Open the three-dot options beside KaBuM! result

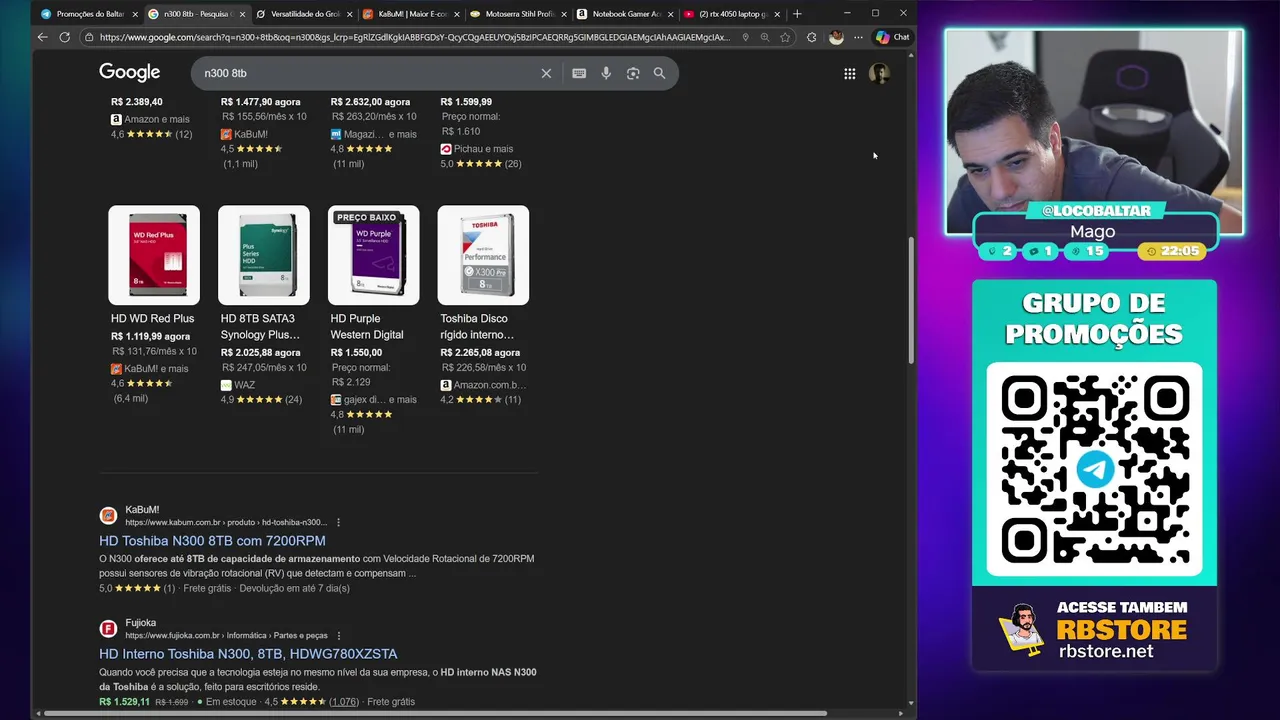339,522
